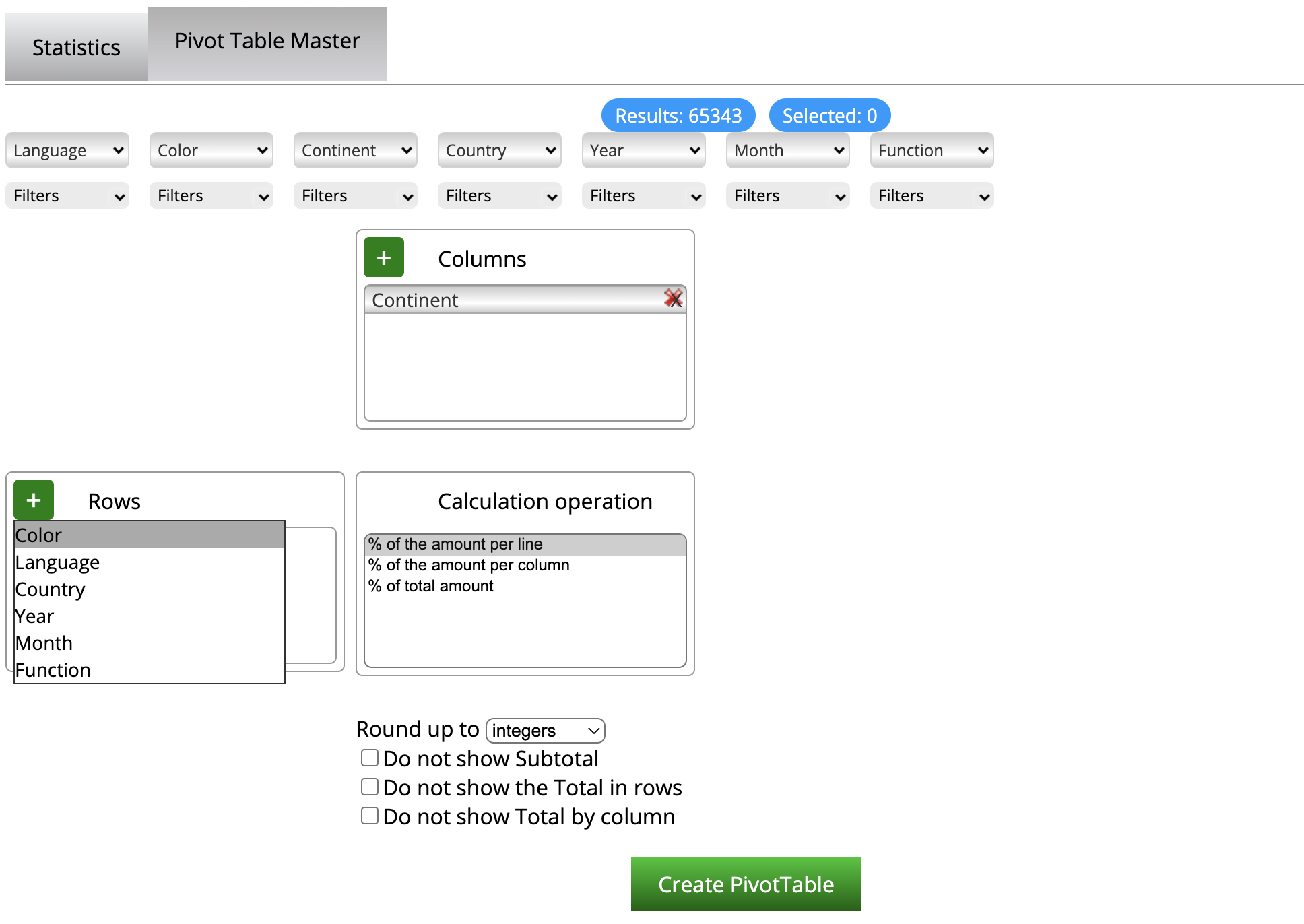Remove Continent from Columns with red X
Screen dimensions: 1304x924
(673, 298)
